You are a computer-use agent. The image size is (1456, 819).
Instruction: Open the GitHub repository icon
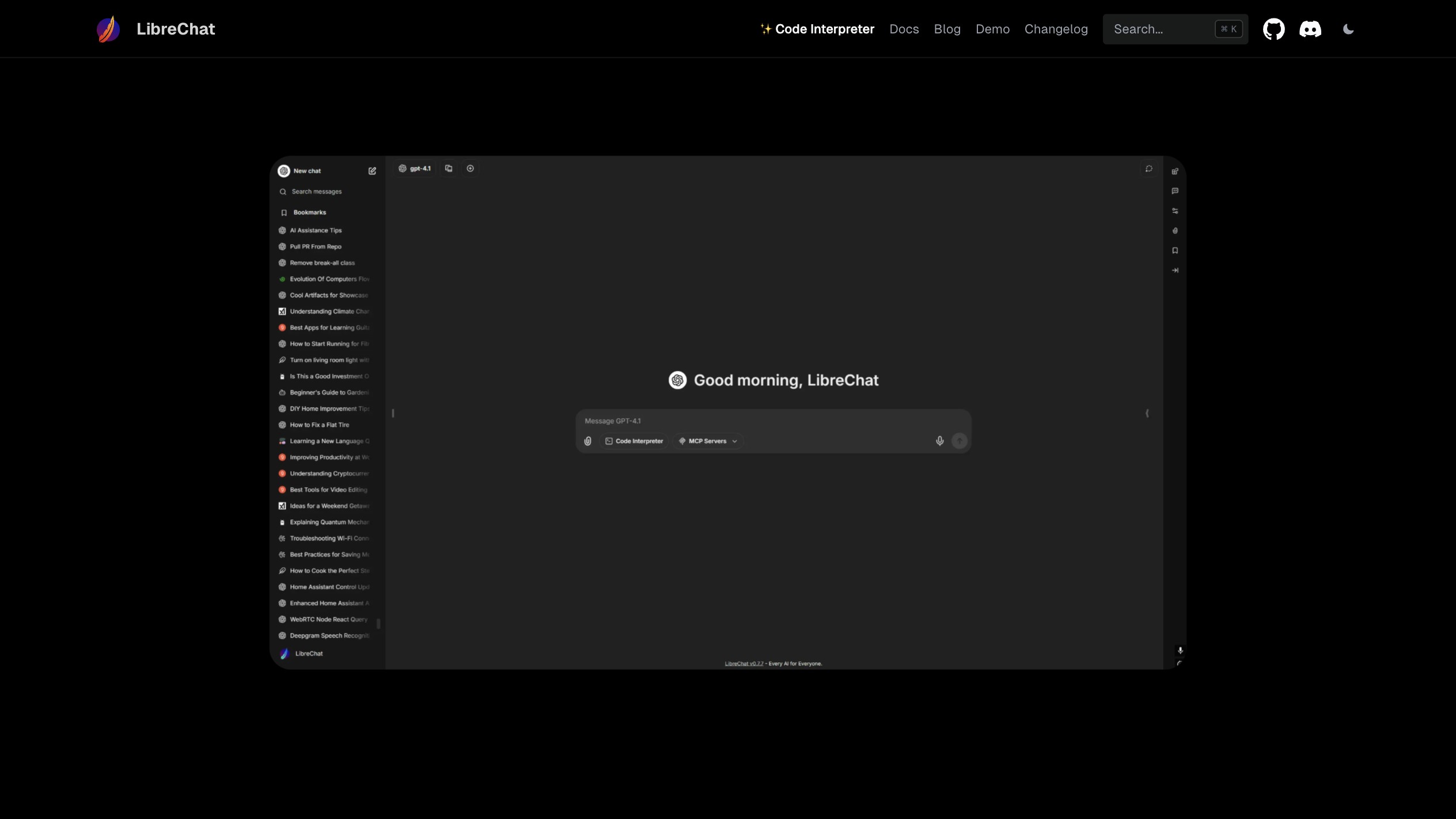pyautogui.click(x=1273, y=29)
